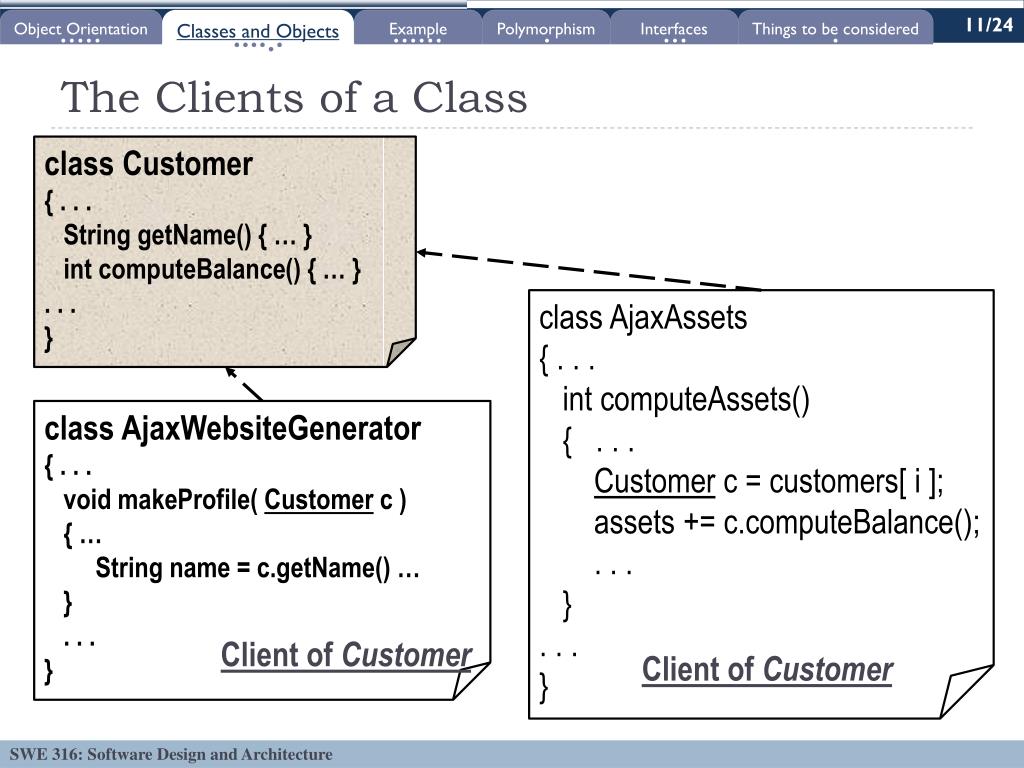Go to the Example section tab
Screen dimensions: 1024x768
pyautogui.click(x=418, y=29)
